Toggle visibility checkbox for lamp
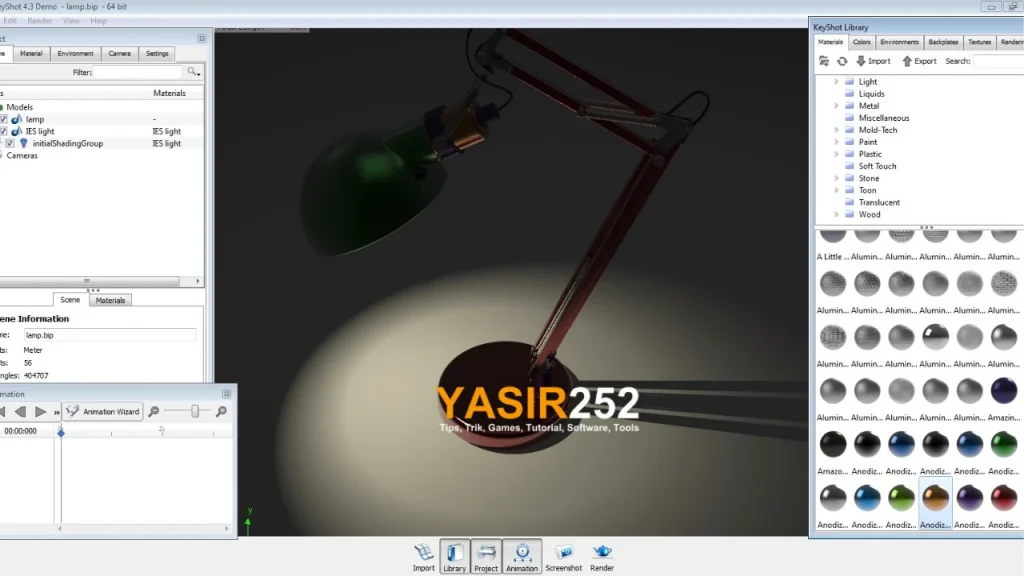The height and width of the screenshot is (576, 1024). 3,119
